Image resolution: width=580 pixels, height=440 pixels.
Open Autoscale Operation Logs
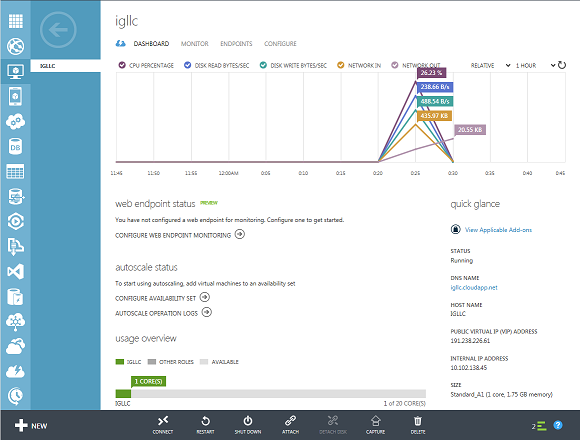(x=163, y=313)
